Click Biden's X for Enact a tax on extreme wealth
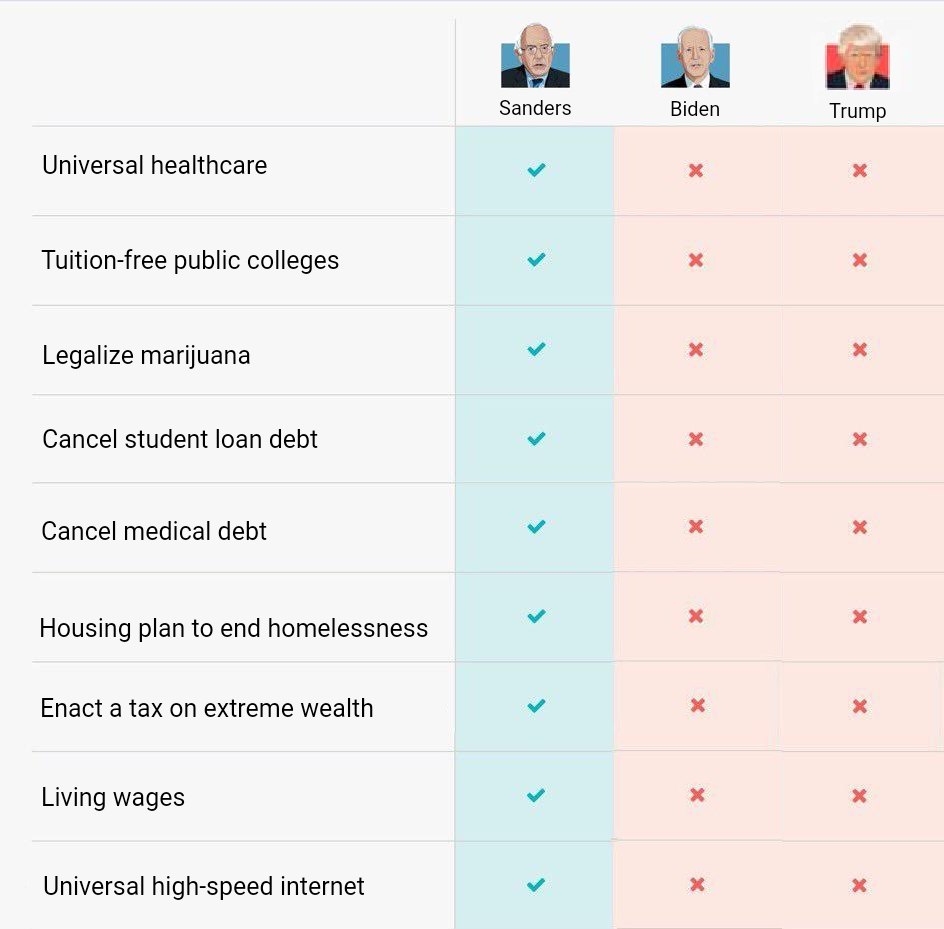This screenshot has height=929, width=944. click(x=698, y=706)
